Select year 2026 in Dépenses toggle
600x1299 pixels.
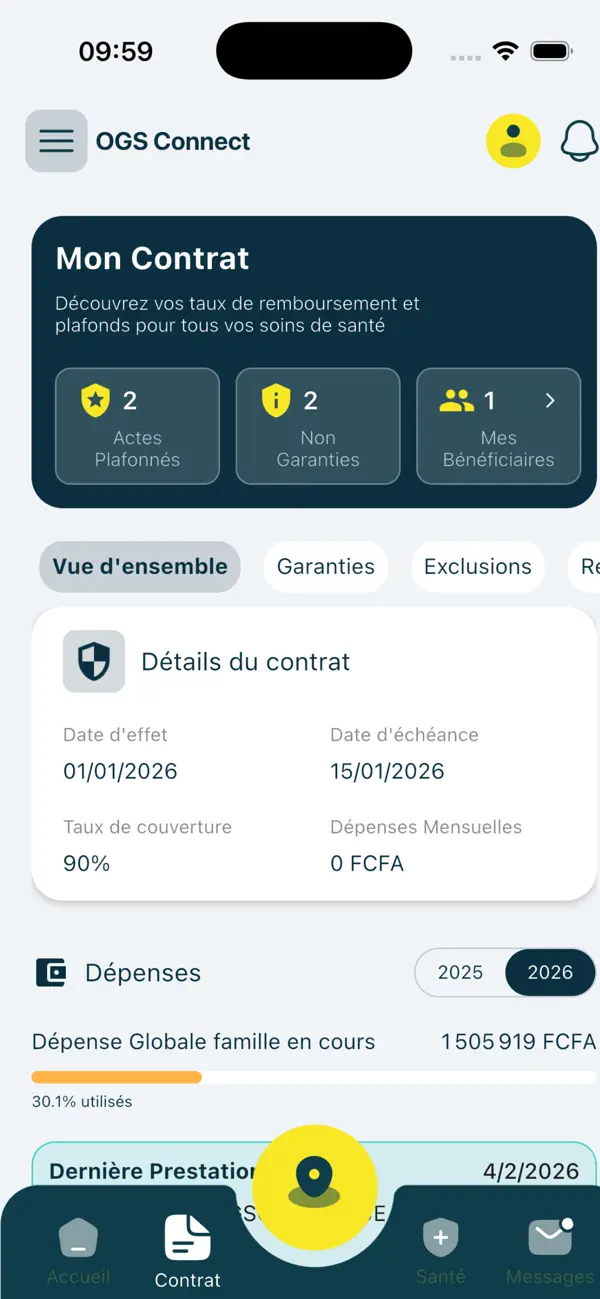click(x=550, y=972)
